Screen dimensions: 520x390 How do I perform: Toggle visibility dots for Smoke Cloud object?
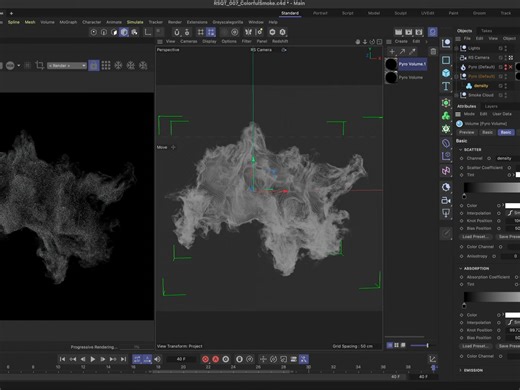(506, 95)
